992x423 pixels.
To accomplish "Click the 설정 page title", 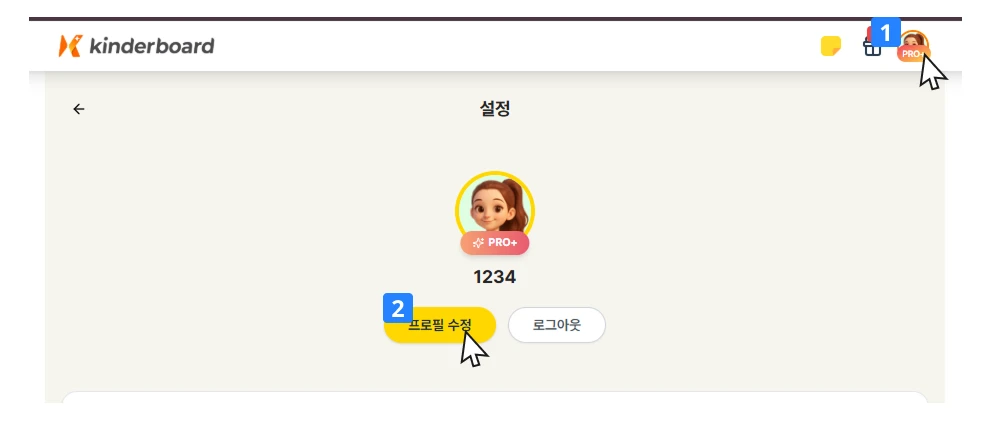I will [495, 109].
